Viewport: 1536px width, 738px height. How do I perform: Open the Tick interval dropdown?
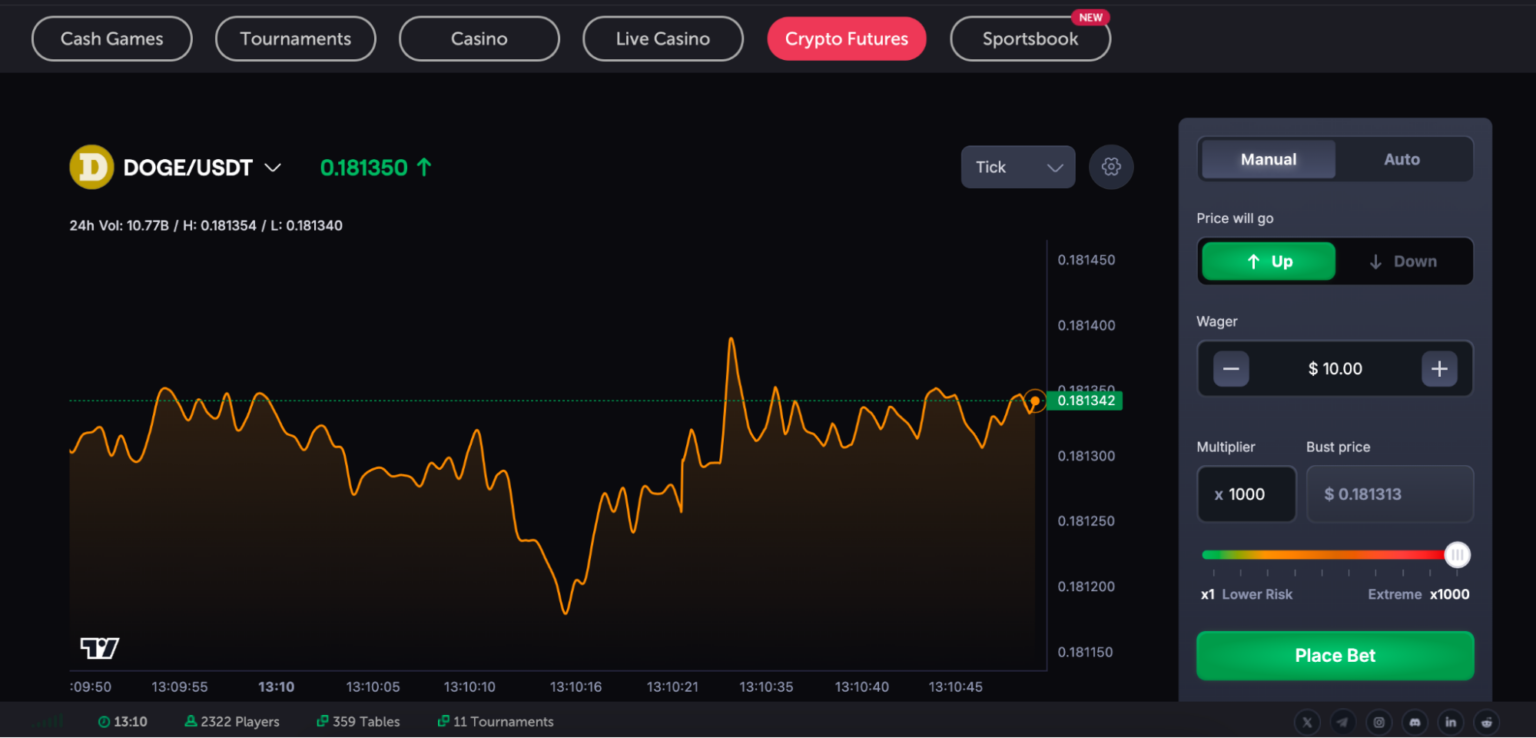[x=1017, y=167]
